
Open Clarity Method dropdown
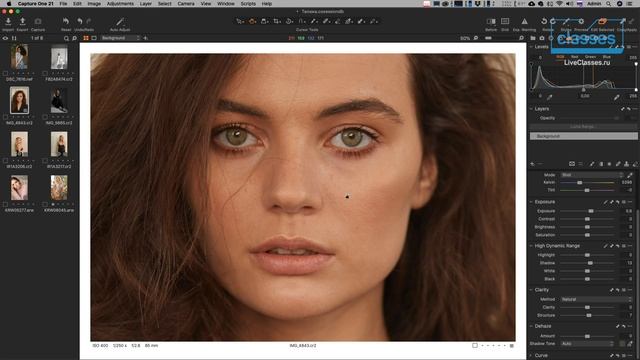(x=596, y=299)
